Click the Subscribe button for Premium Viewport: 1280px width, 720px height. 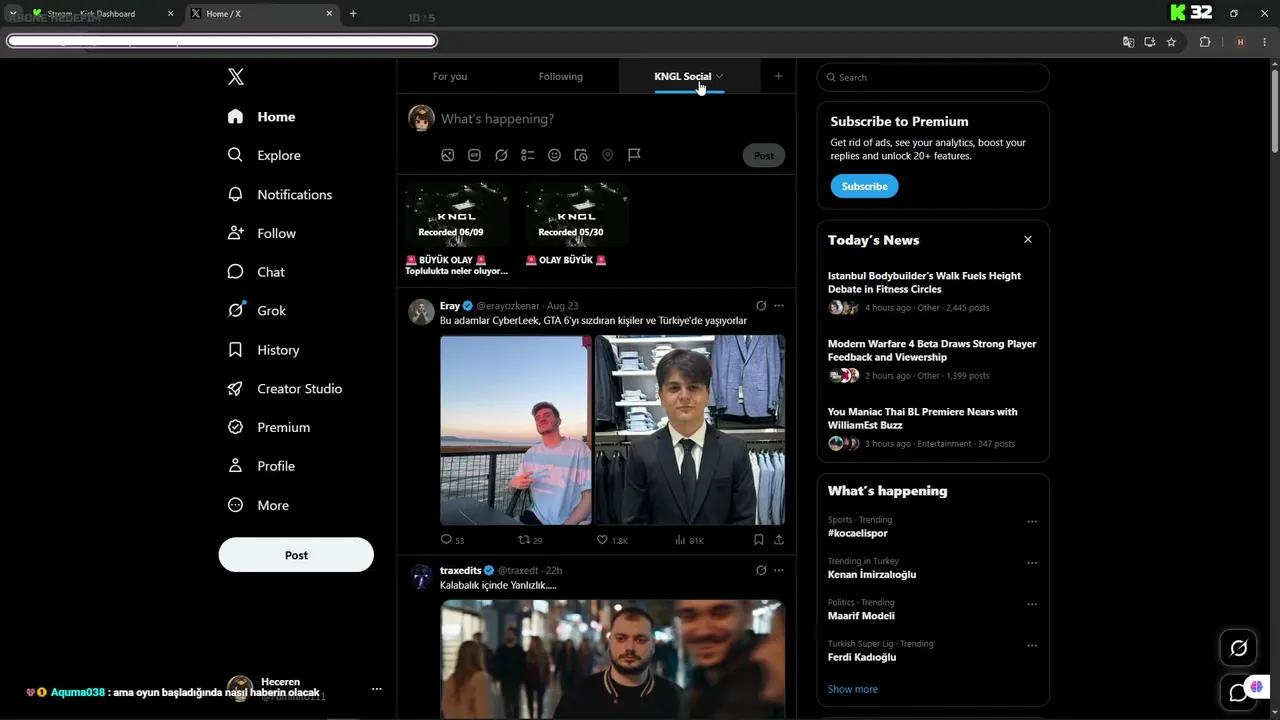pyautogui.click(x=865, y=186)
